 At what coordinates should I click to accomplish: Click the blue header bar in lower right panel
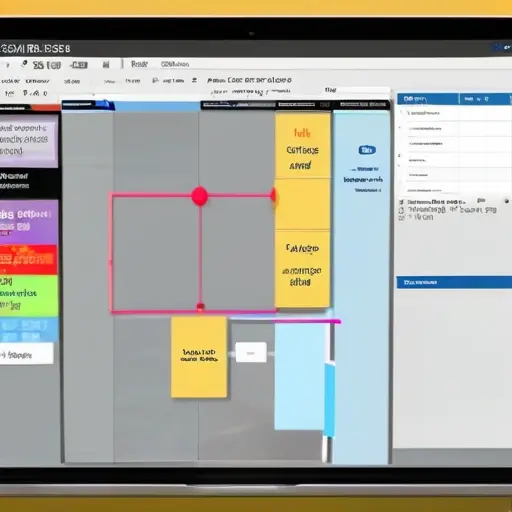pos(454,282)
